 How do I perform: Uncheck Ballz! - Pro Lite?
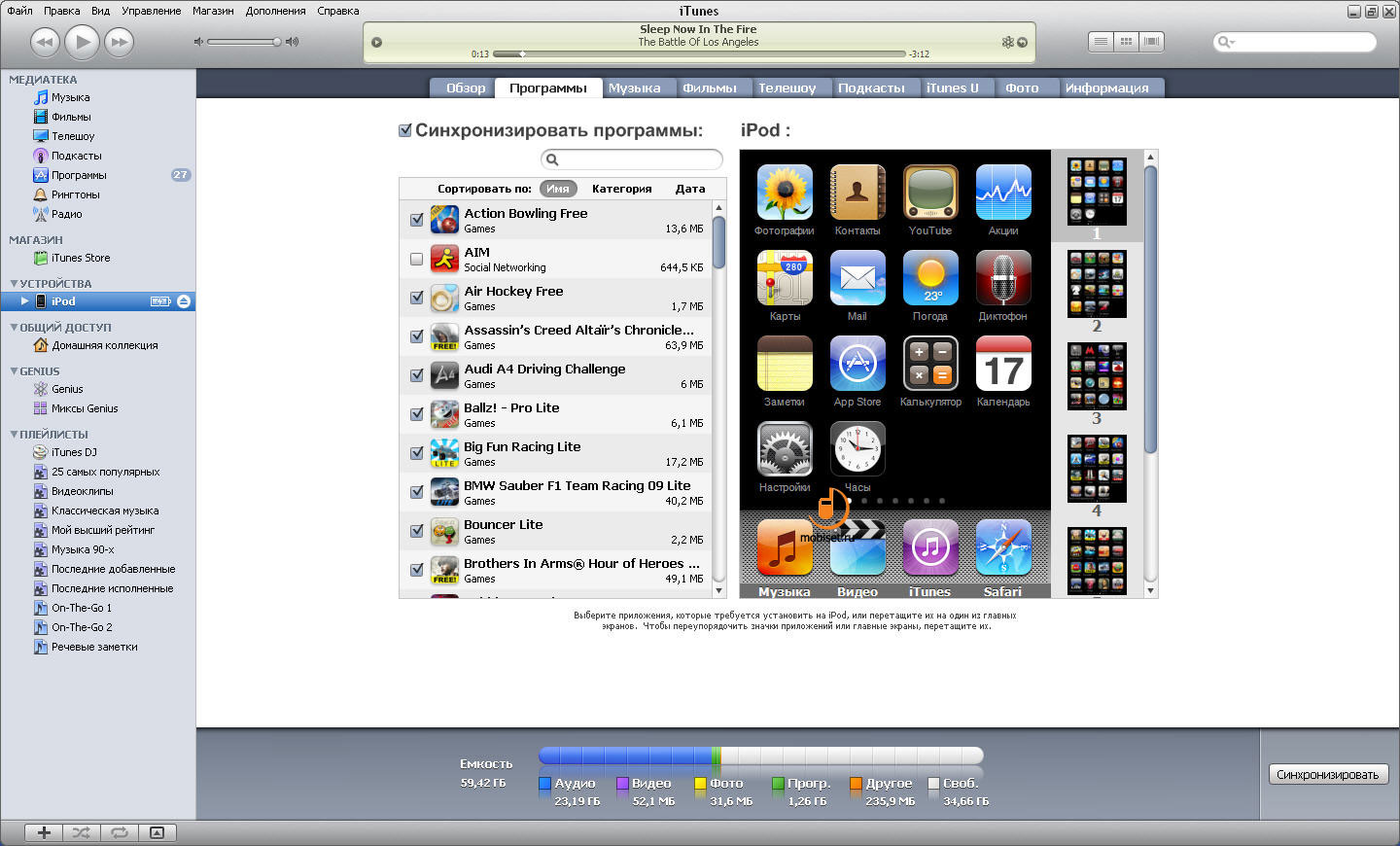pyautogui.click(x=416, y=414)
